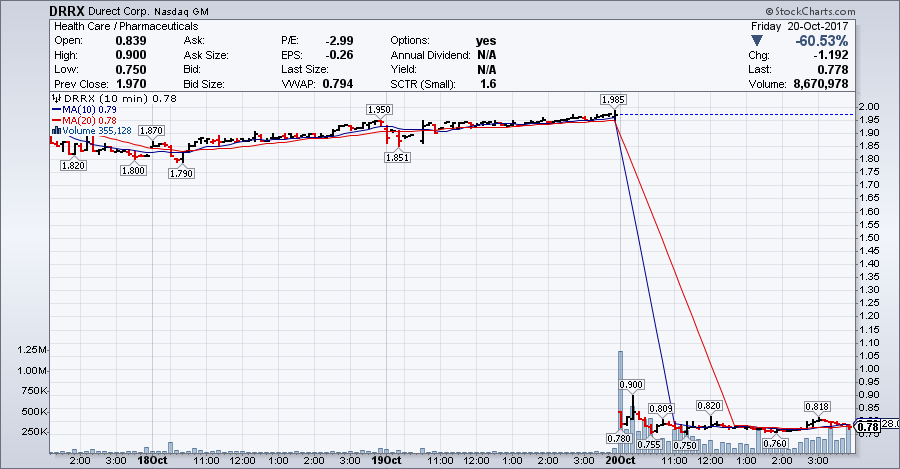Click the 1.851 low price annotation

397,157
